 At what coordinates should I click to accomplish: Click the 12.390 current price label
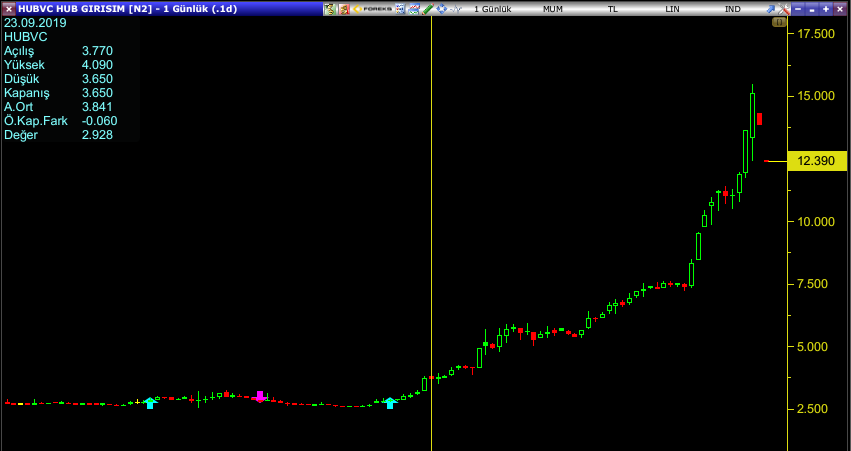click(x=817, y=161)
